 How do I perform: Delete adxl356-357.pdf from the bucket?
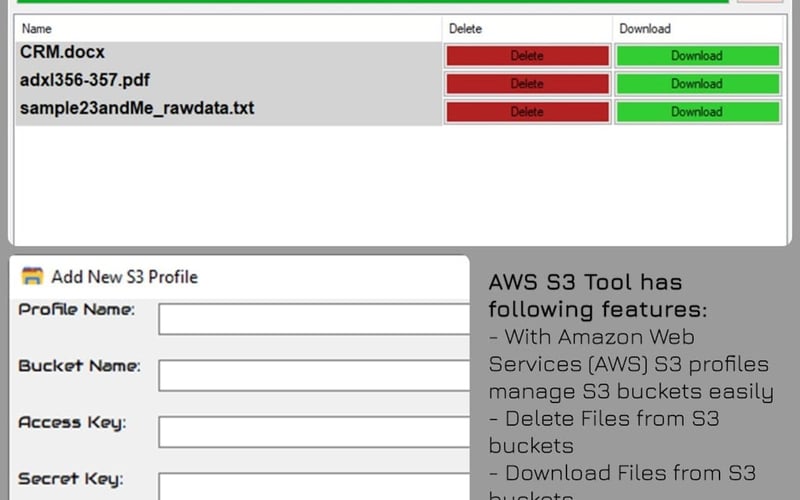[x=528, y=84]
